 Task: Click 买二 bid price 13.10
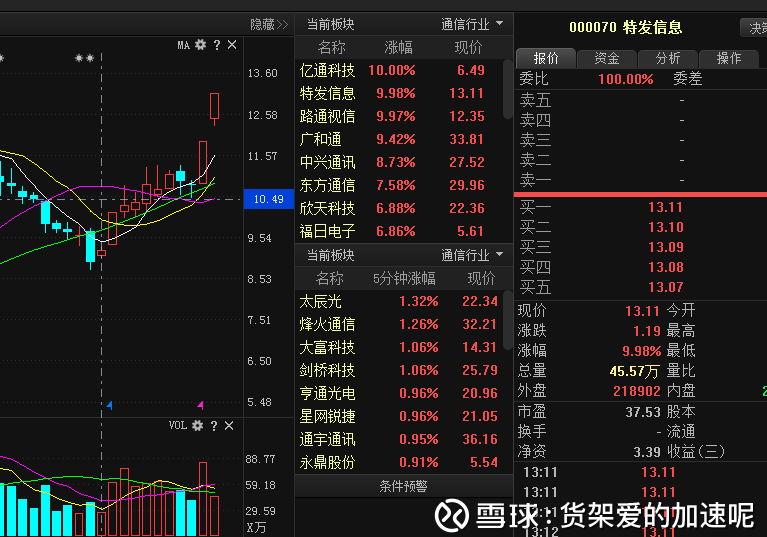pos(665,227)
